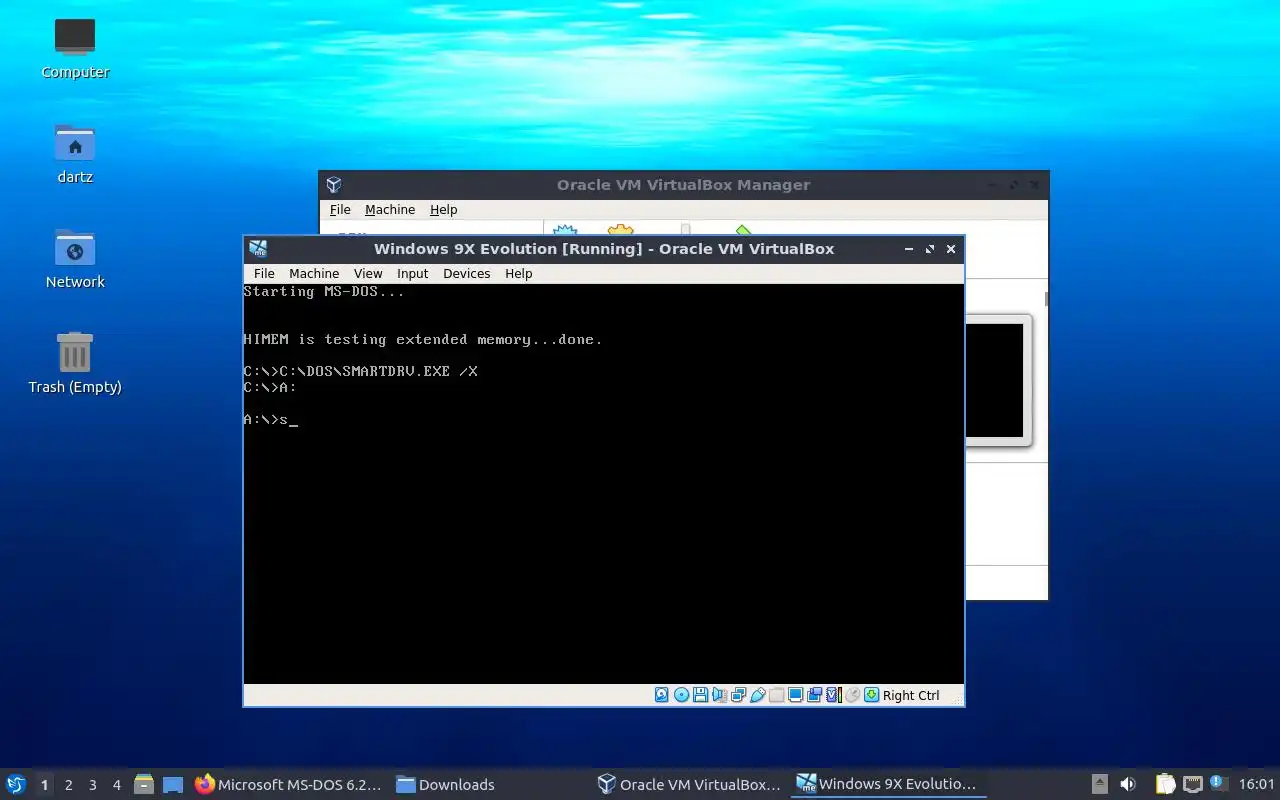Minimize the Windows 9X Evolution VM window

point(909,249)
